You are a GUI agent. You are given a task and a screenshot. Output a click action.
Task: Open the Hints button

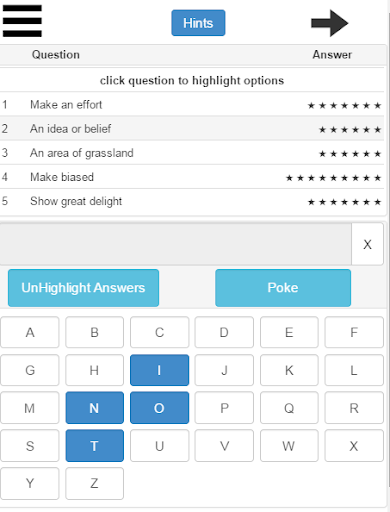(x=198, y=23)
